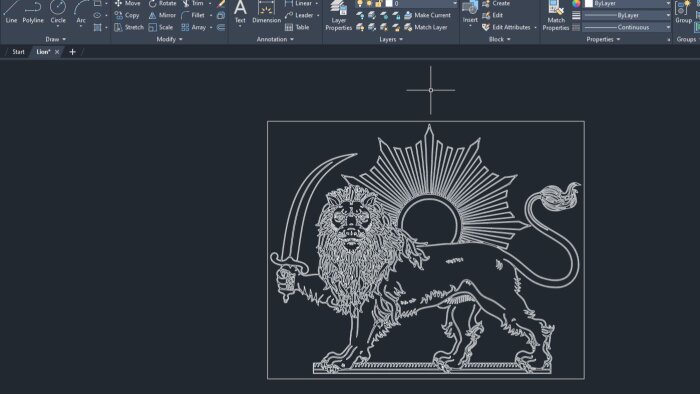Image resolution: width=700 pixels, height=394 pixels.
Task: Open the Linear dimension dropdown arrow
Action: pyautogui.click(x=317, y=4)
